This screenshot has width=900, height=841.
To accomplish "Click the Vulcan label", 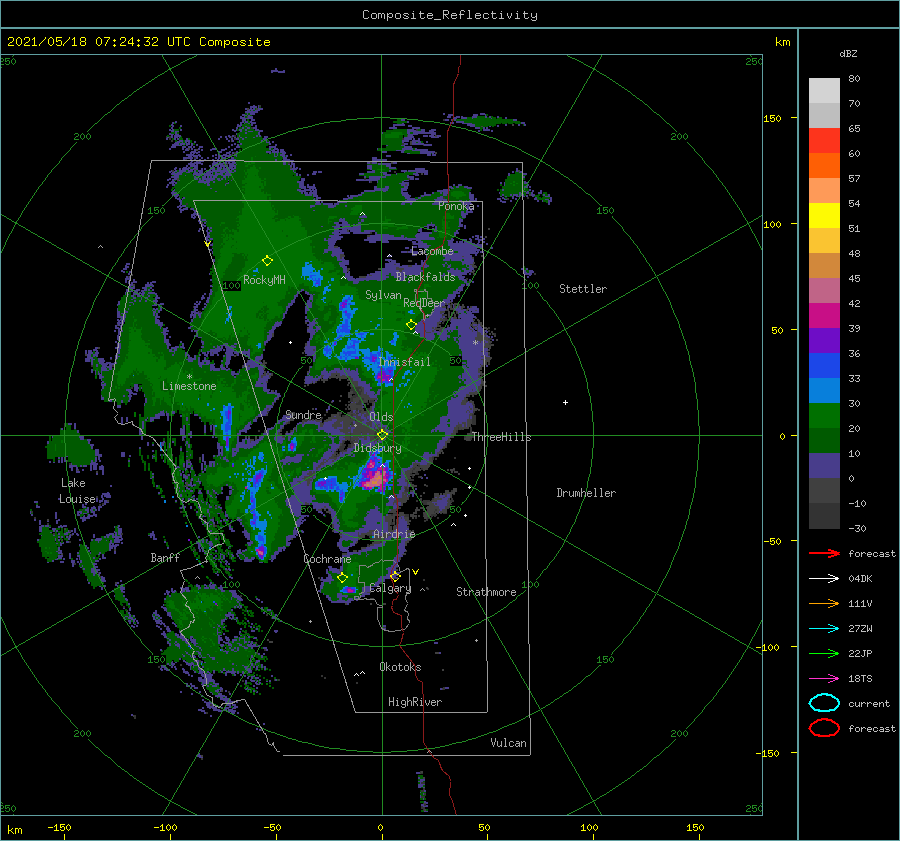I will (x=508, y=743).
